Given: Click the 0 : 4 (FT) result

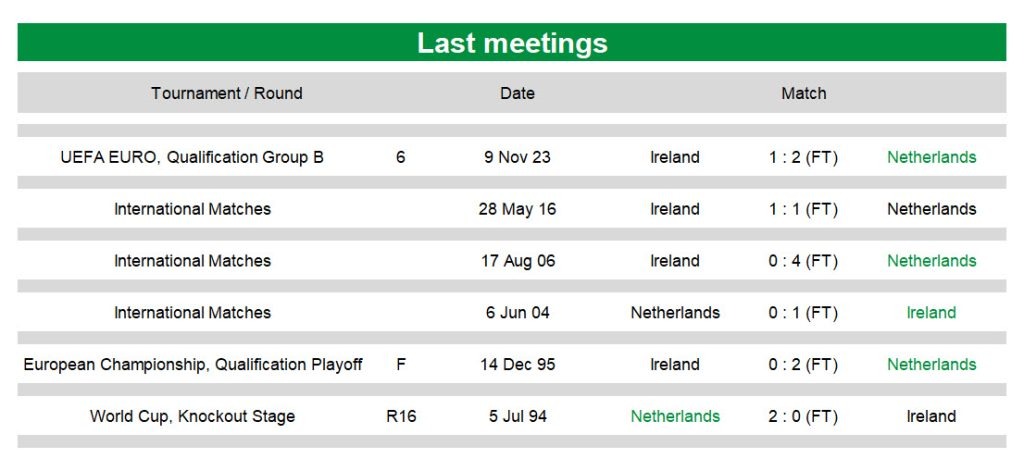Looking at the screenshot, I should pos(803,261).
